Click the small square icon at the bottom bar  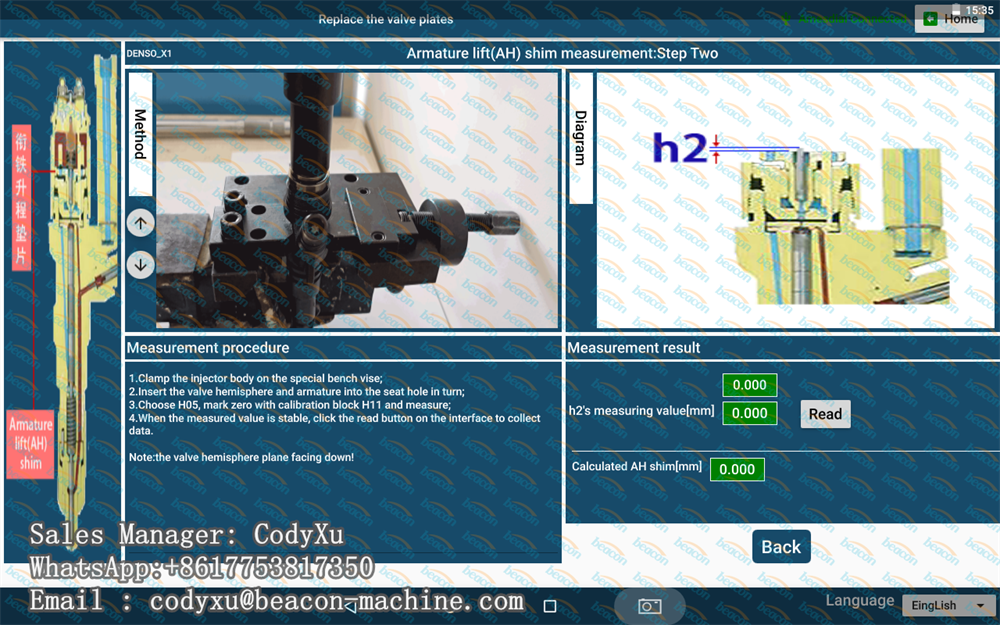(x=548, y=605)
